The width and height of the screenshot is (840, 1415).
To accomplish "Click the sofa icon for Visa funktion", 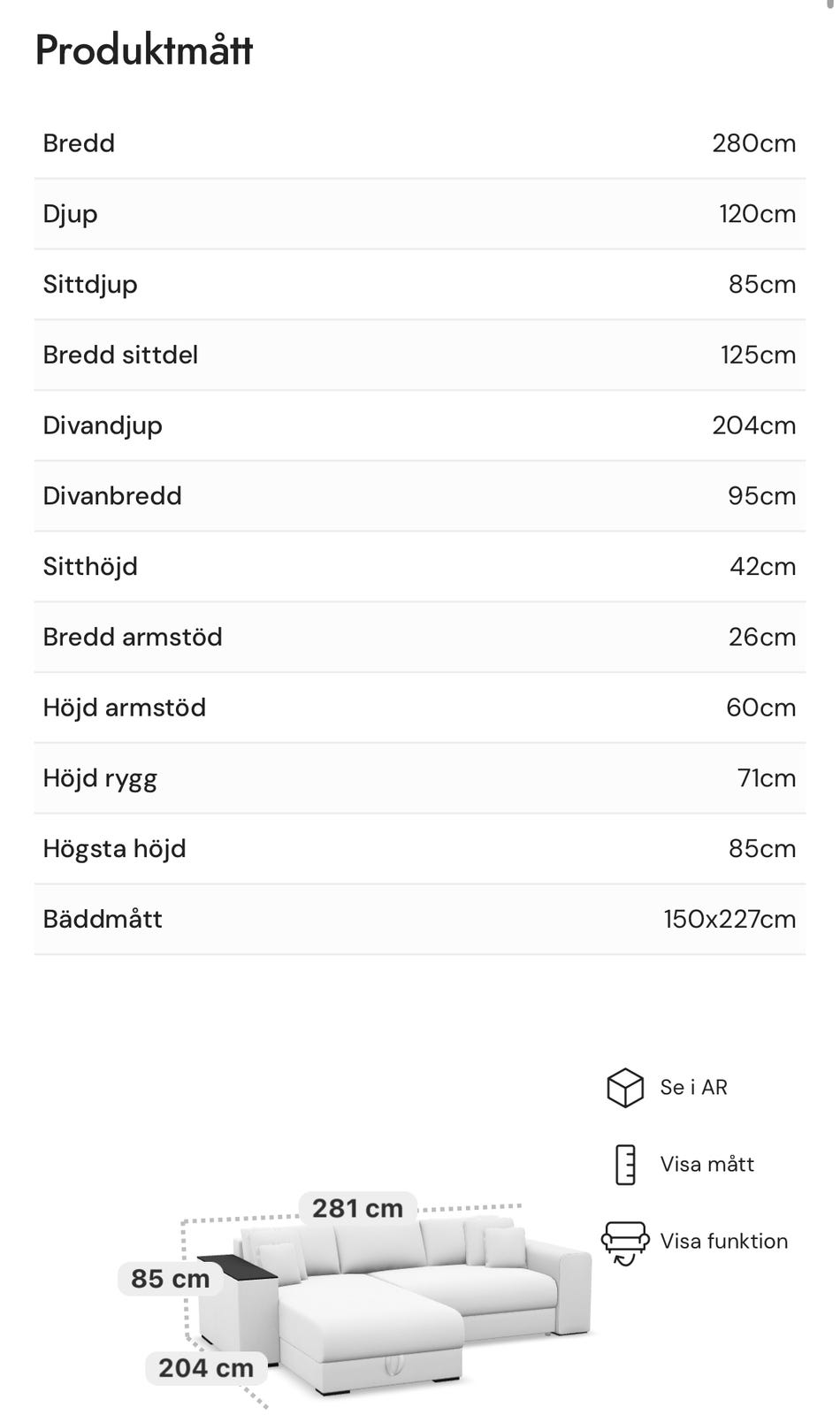I will pos(624,1242).
